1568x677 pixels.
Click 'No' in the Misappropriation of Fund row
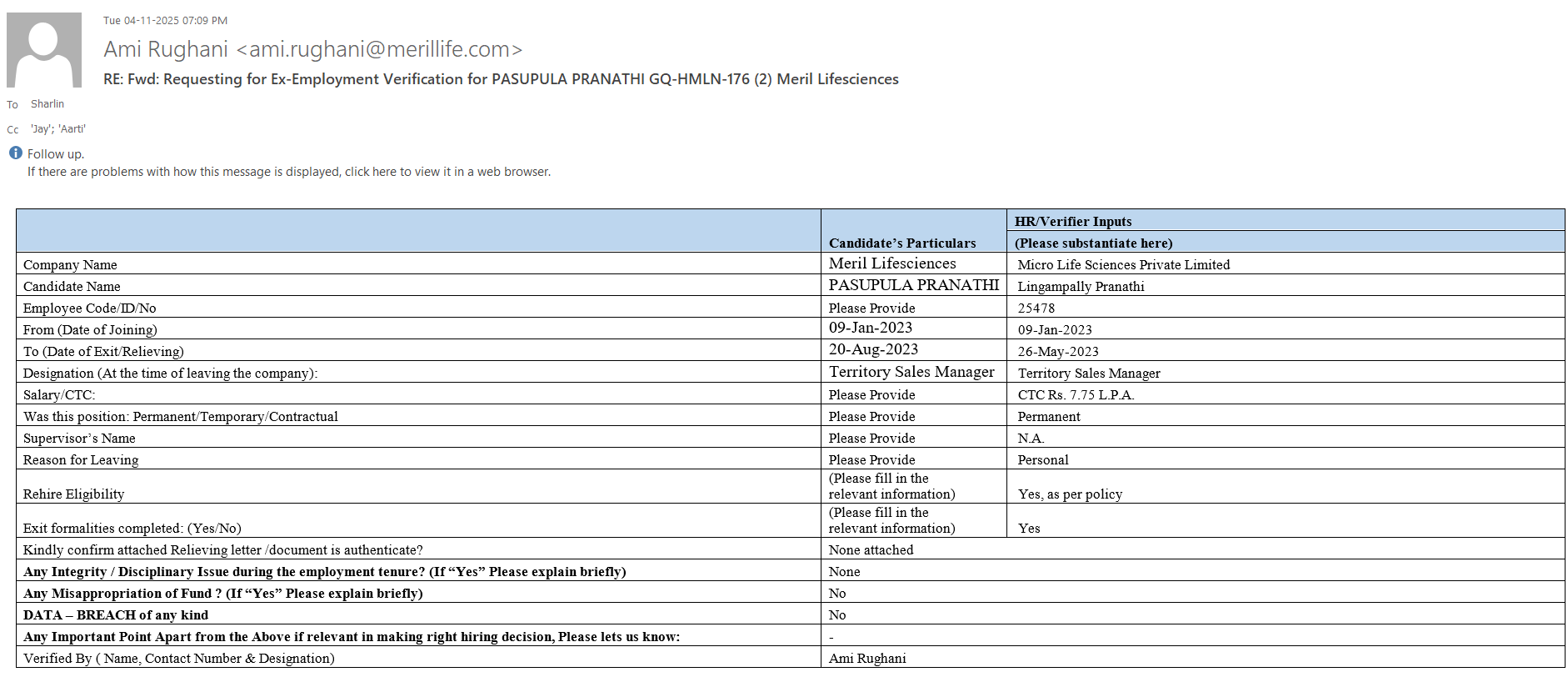(x=837, y=594)
